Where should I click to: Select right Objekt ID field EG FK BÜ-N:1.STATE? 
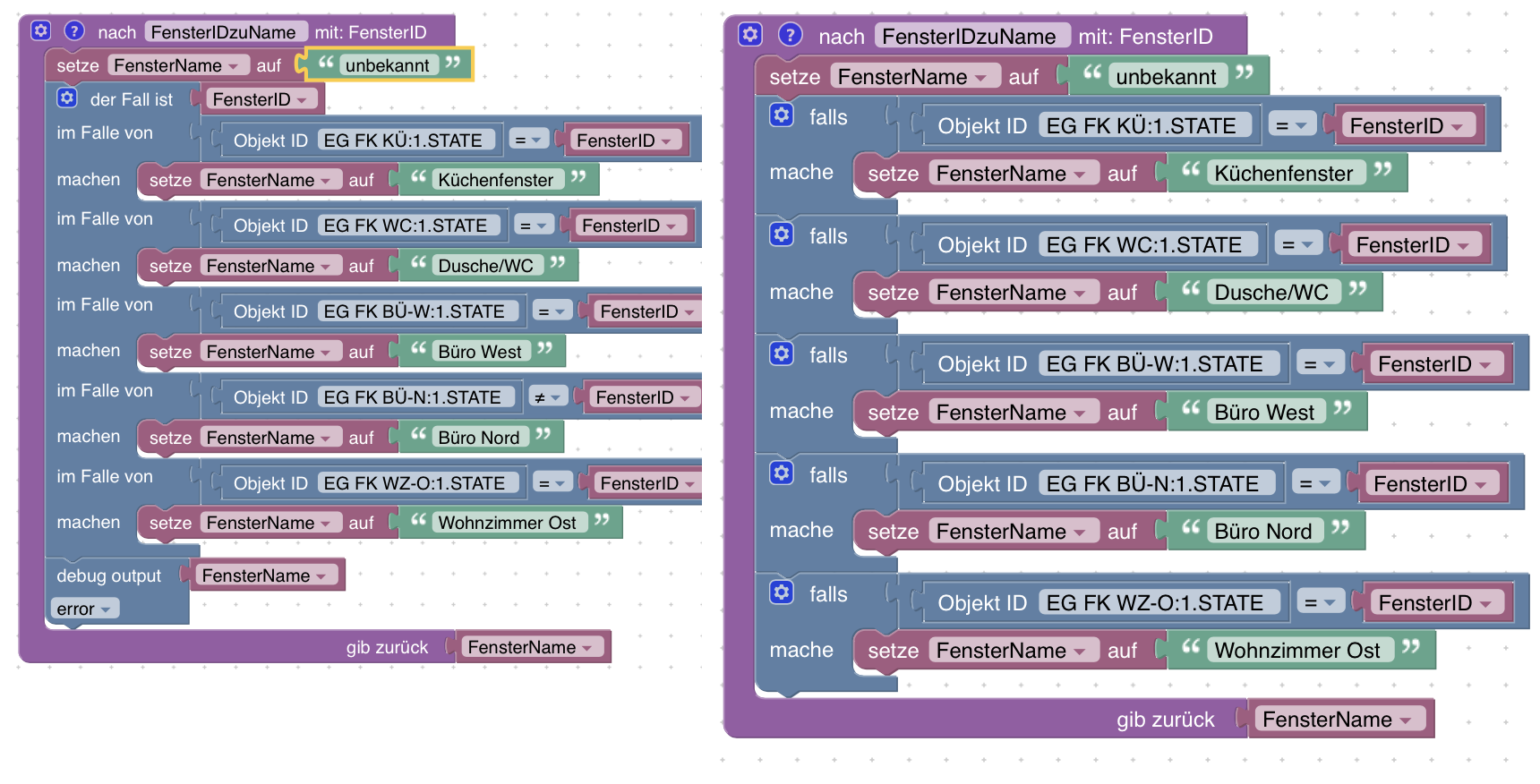pyautogui.click(x=1156, y=484)
